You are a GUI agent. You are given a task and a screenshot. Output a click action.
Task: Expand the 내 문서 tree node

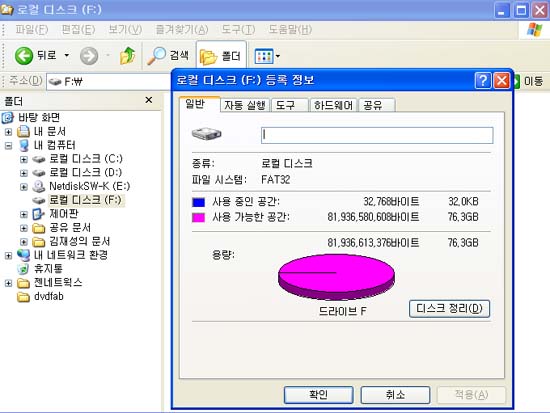tap(8, 132)
